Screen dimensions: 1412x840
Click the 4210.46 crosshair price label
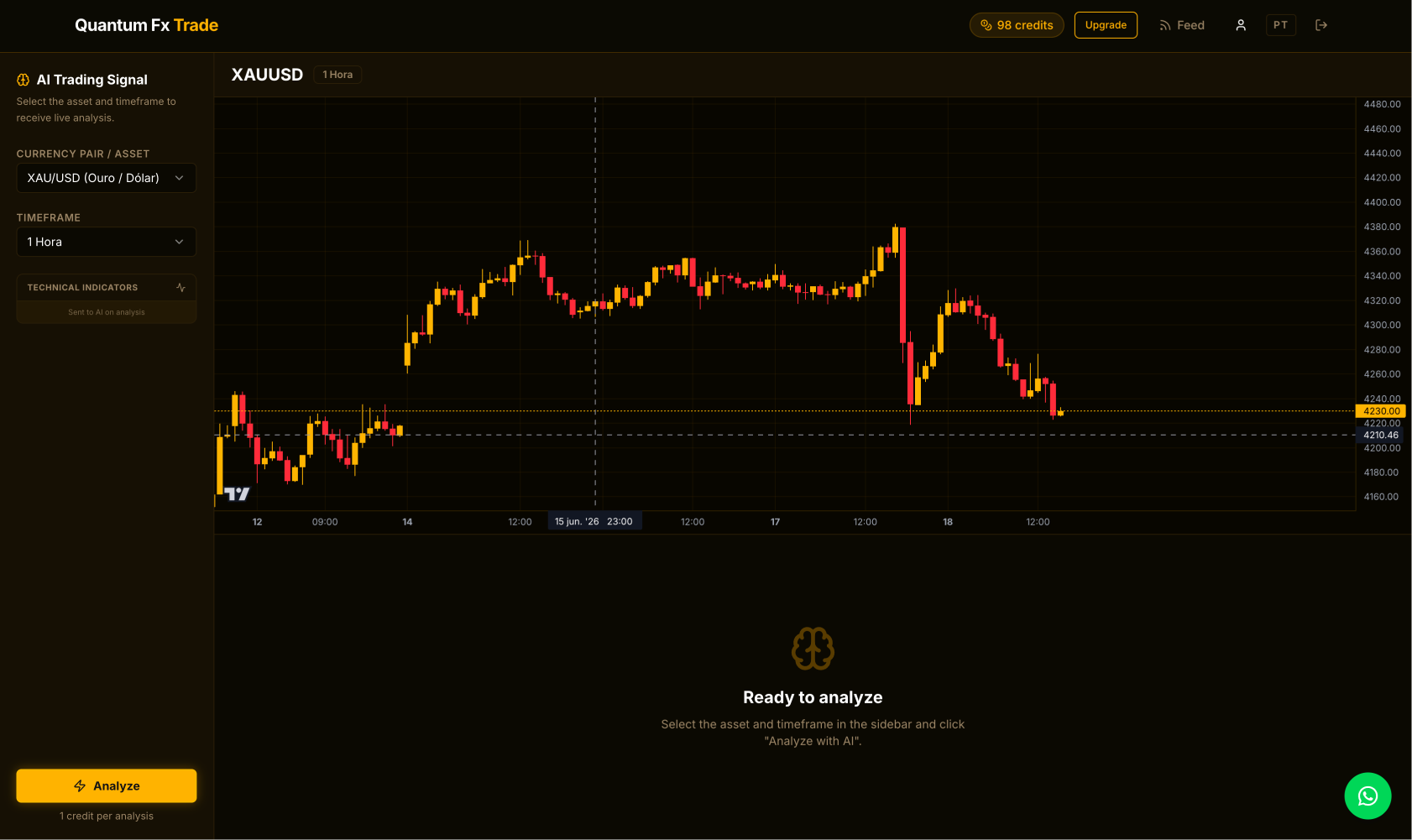pyautogui.click(x=1381, y=435)
